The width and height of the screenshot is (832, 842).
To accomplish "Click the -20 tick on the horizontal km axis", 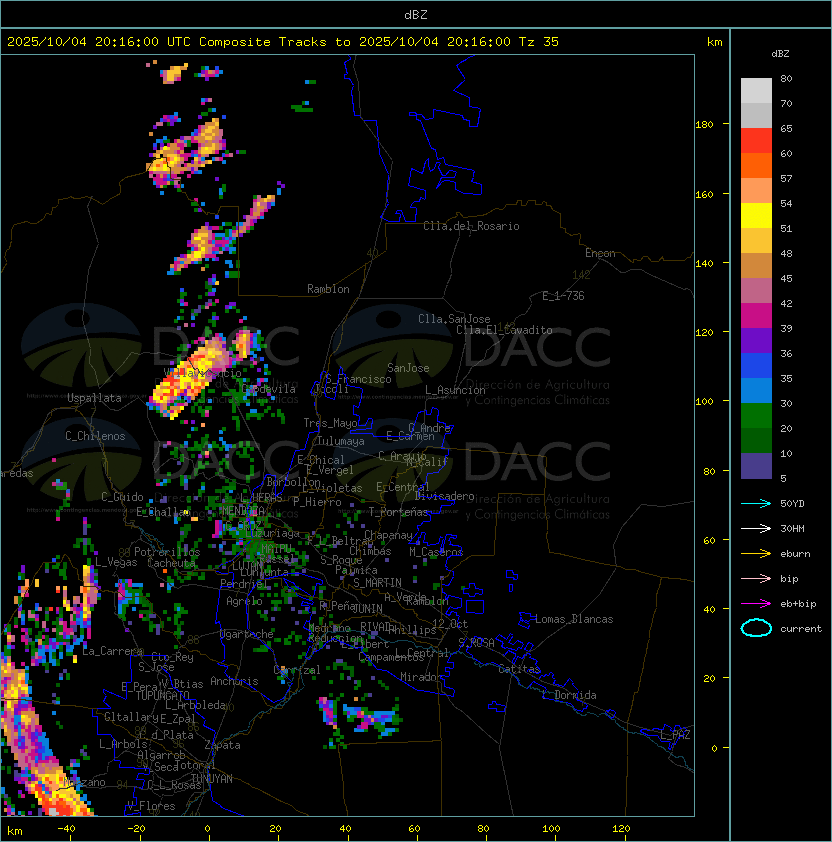I will point(136,829).
